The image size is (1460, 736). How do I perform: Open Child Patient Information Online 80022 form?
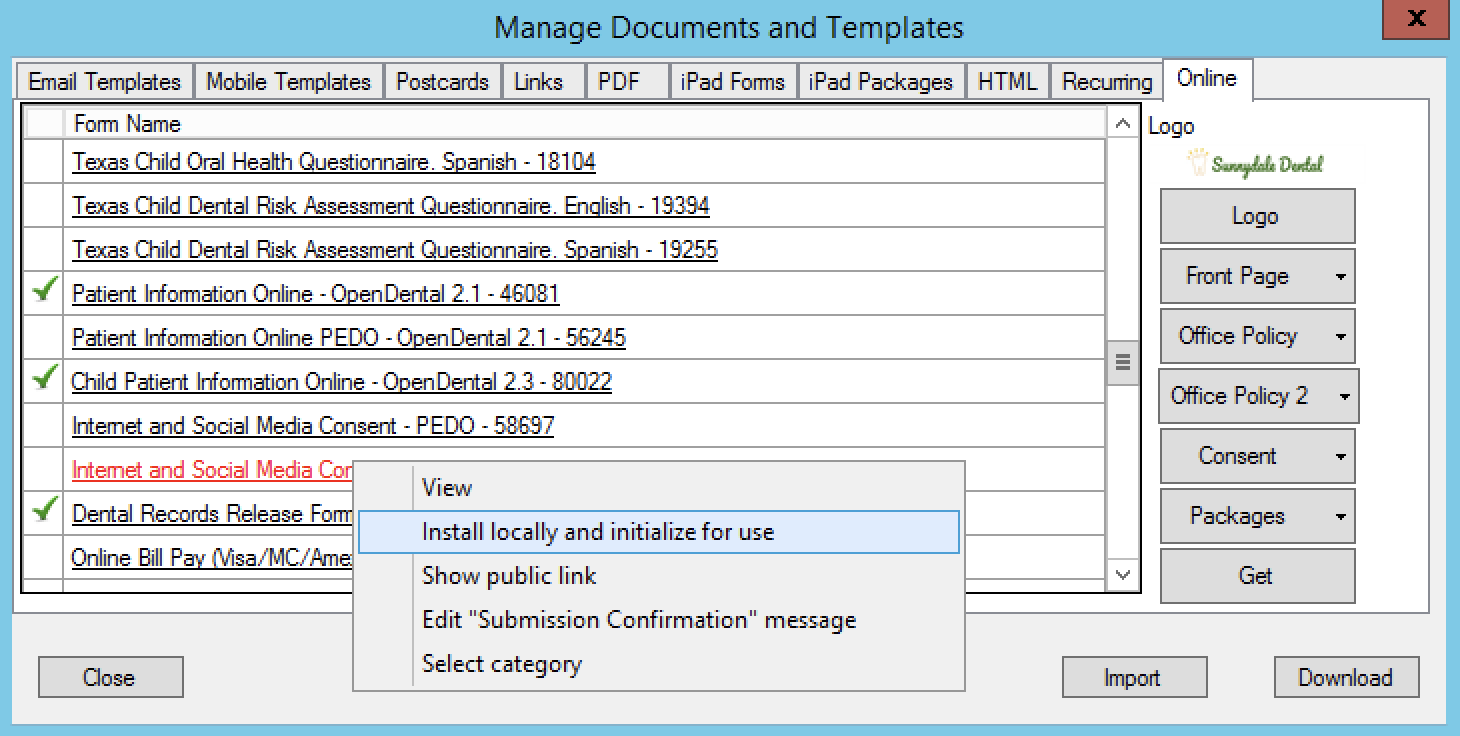click(342, 382)
